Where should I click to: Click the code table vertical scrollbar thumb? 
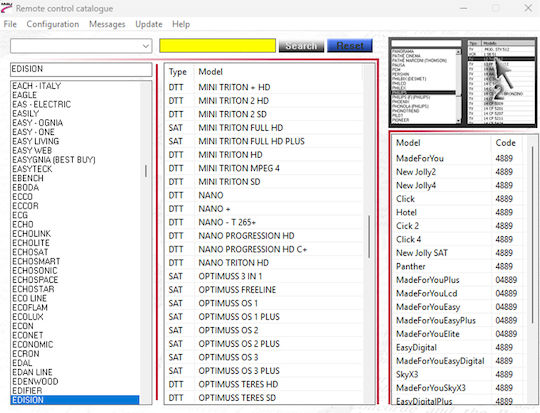tap(532, 234)
